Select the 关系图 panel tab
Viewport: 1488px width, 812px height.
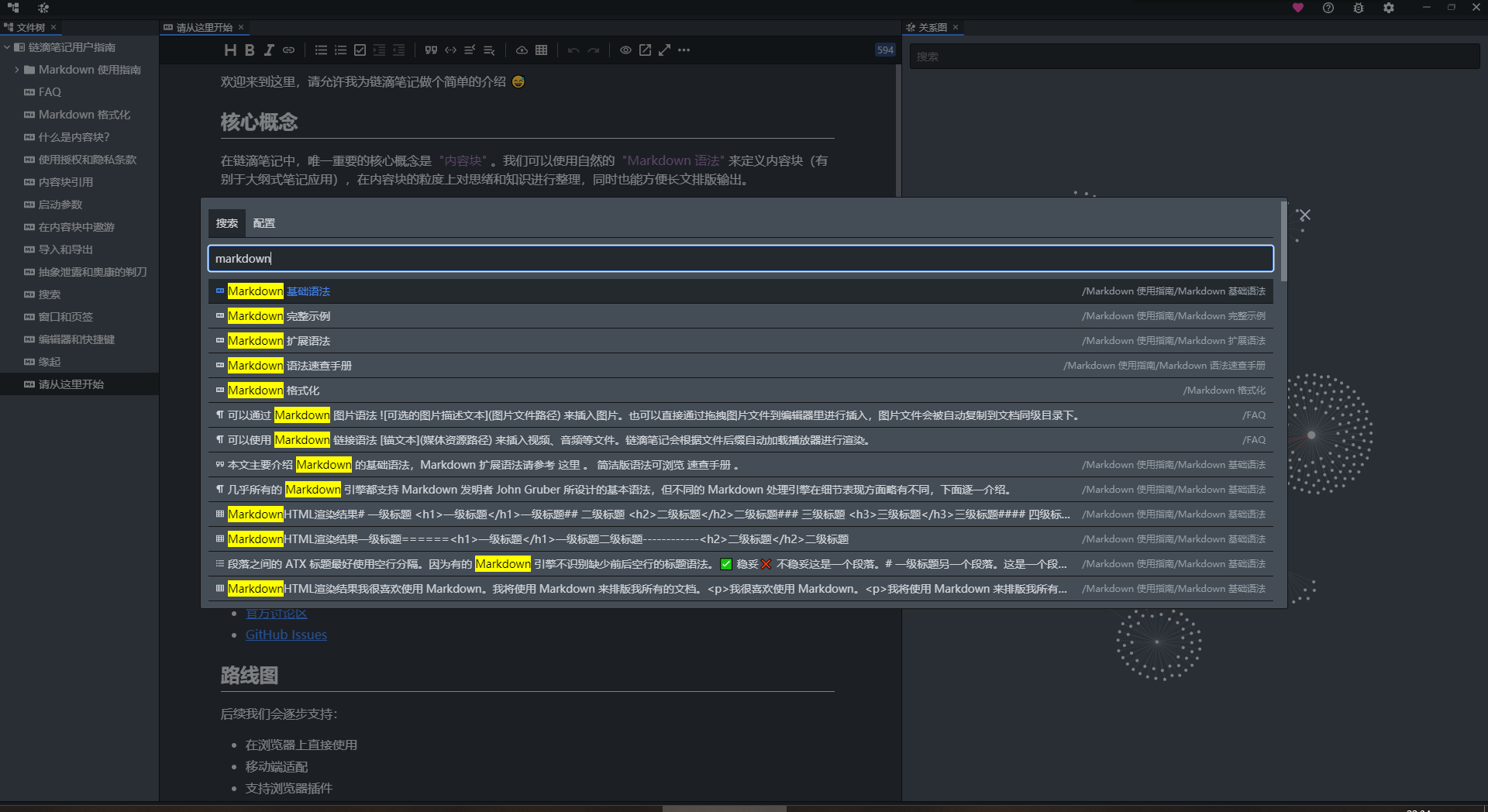tap(932, 27)
